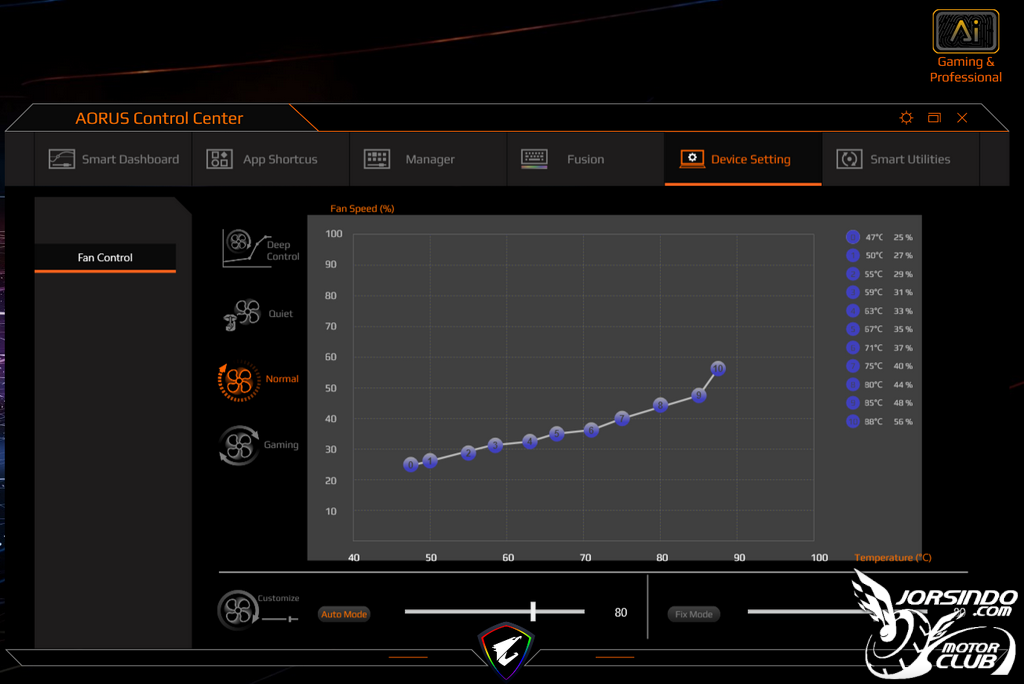
Task: Click the Fan Speed (%) axis label
Action: pos(362,208)
